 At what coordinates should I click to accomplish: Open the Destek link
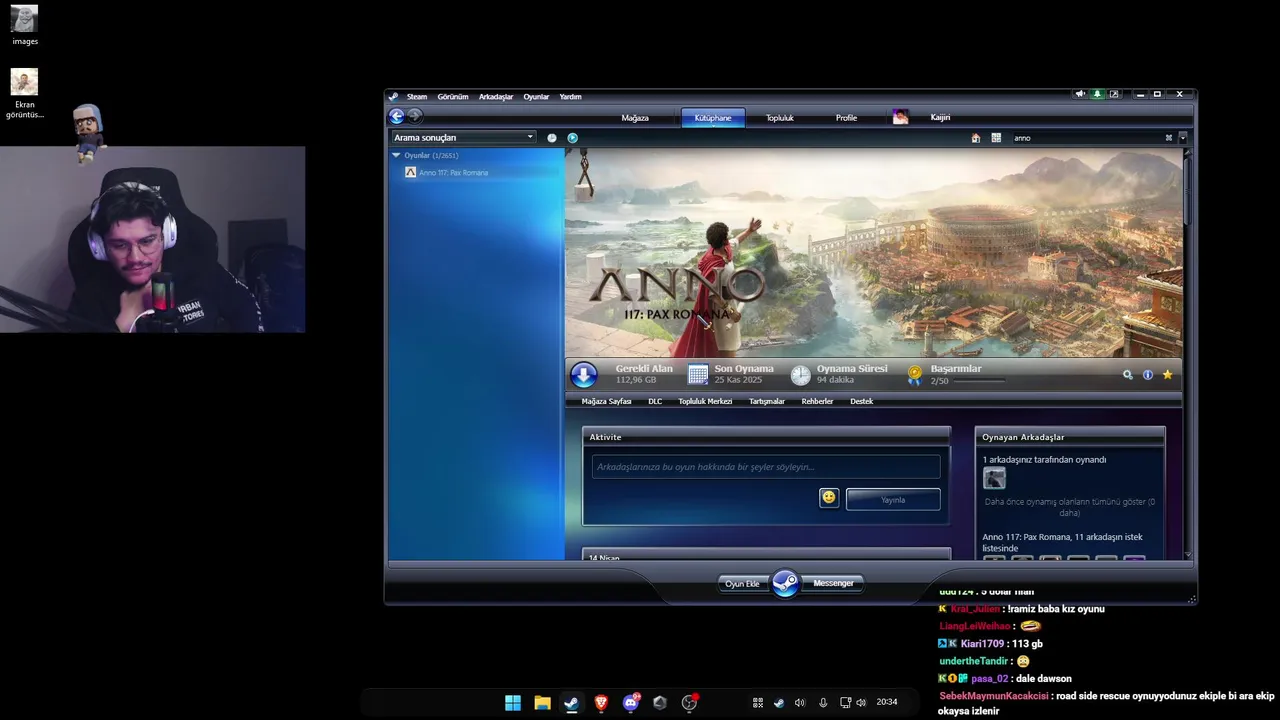click(x=862, y=402)
